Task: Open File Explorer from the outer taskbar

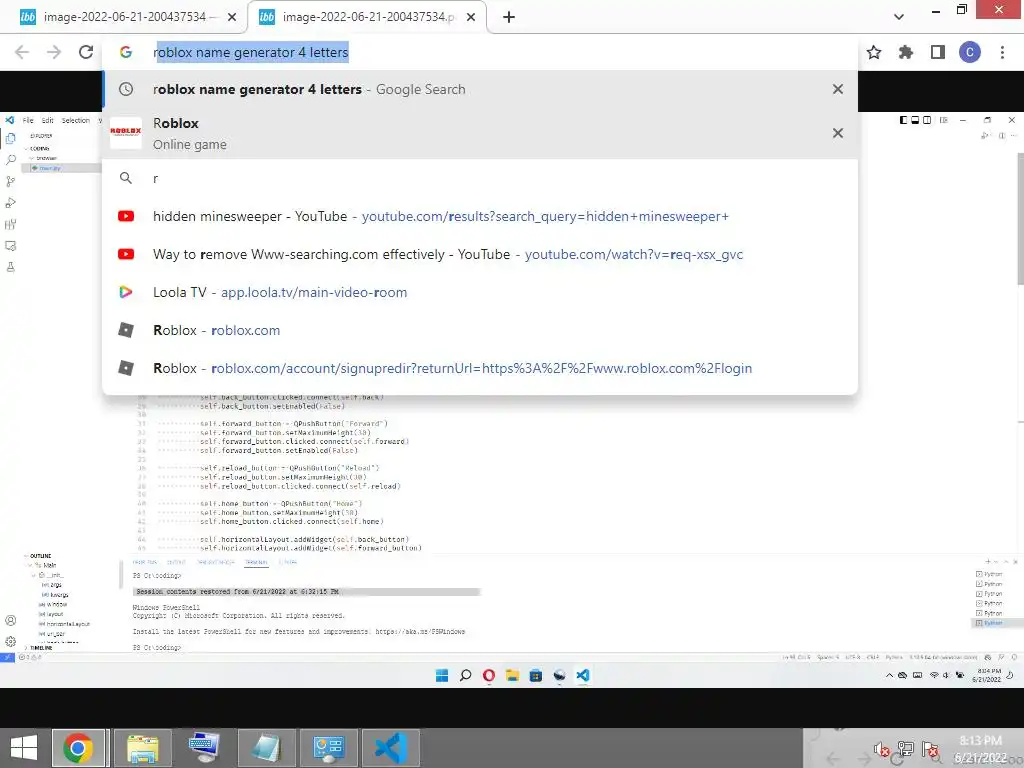Action: point(142,748)
